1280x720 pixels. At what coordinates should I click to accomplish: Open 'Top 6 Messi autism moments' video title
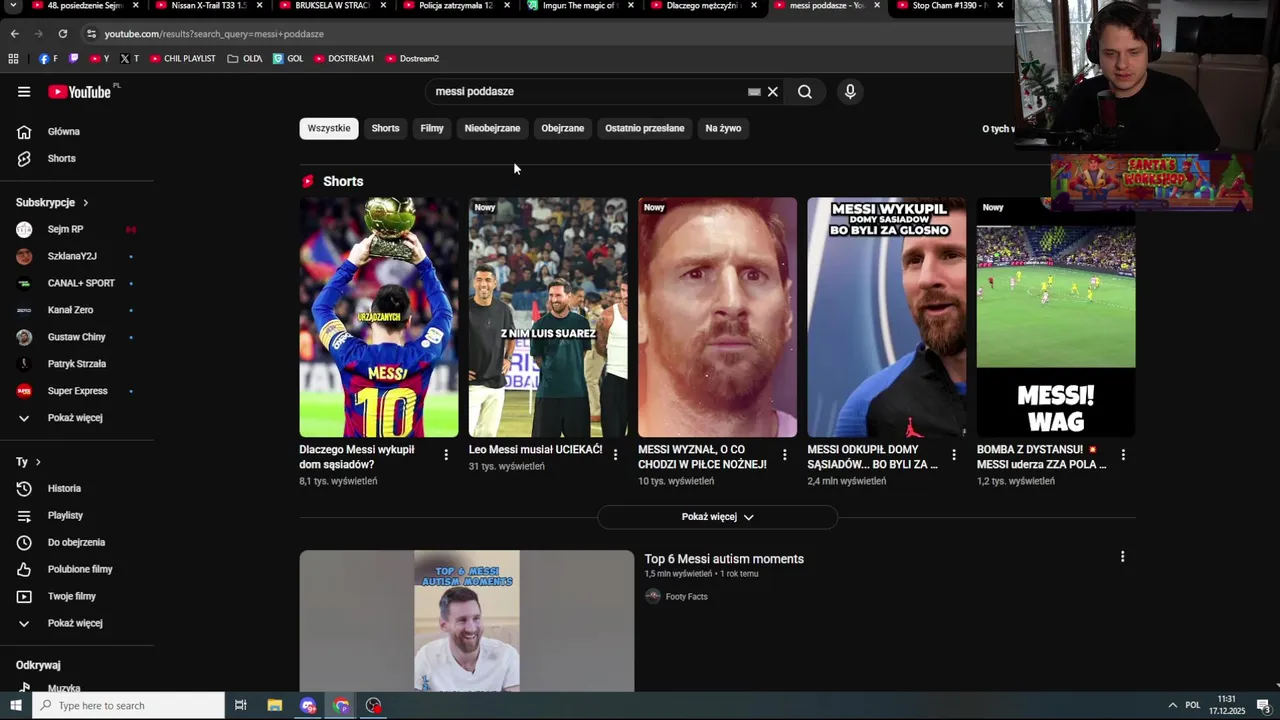tap(724, 559)
